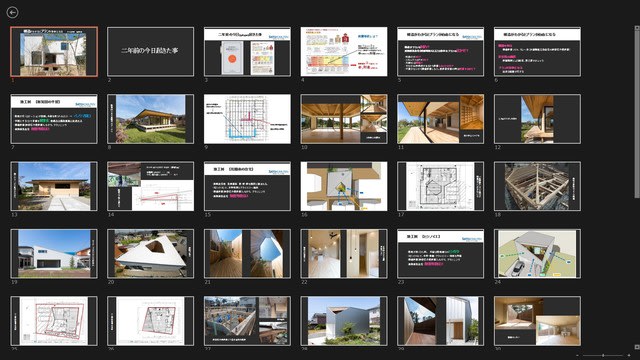Image resolution: width=640 pixels, height=360 pixels.
Task: Select slide 17 floor plan drawing
Action: click(x=441, y=186)
